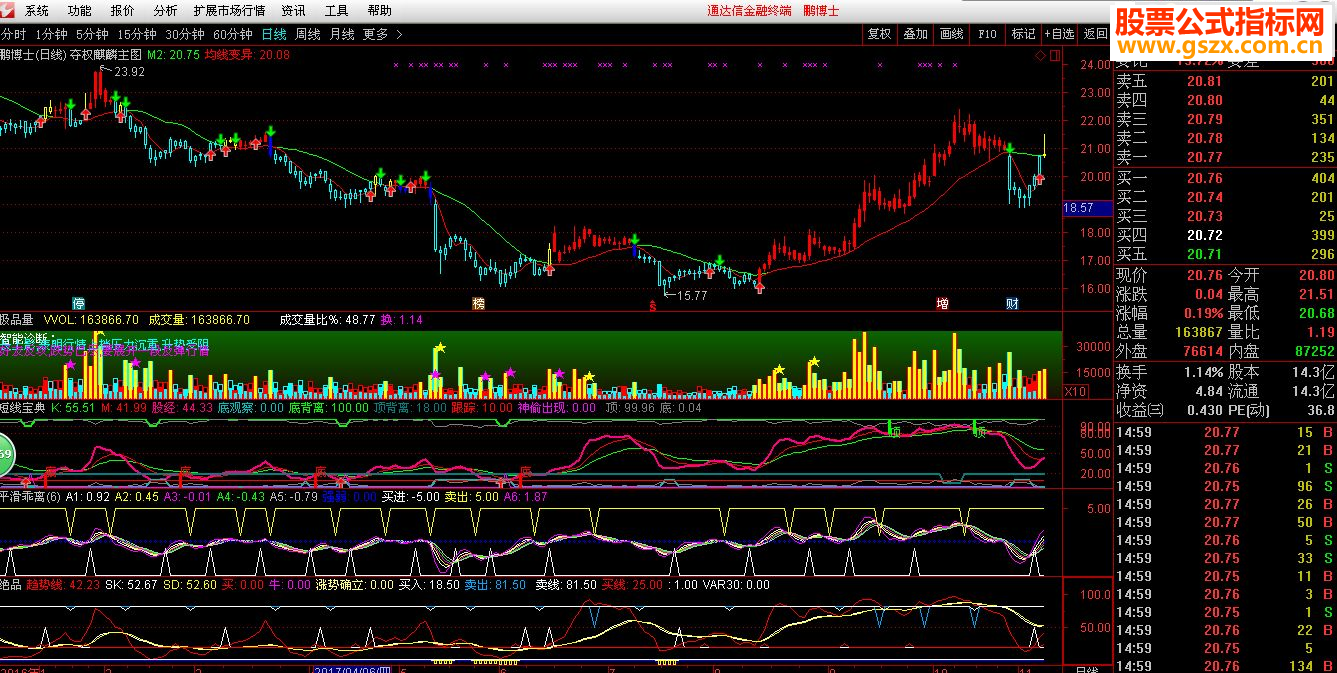Click the 增 event marker on chart

pyautogui.click(x=942, y=302)
